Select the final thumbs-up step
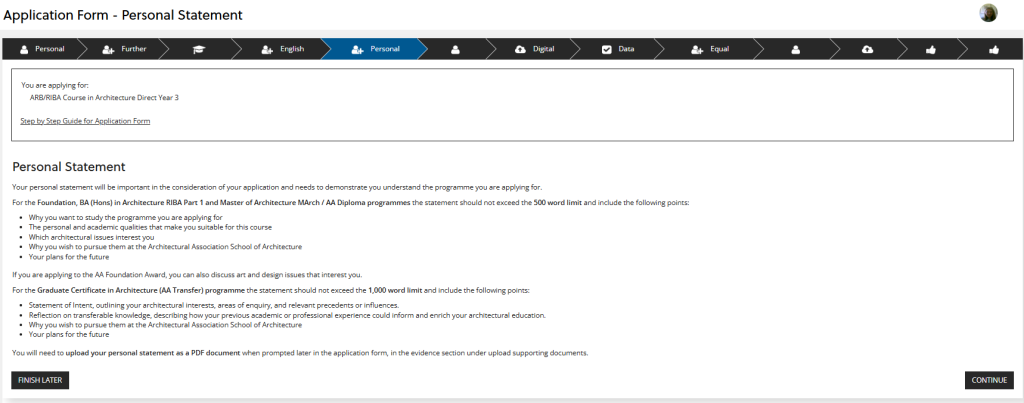This screenshot has height=403, width=1024. [x=994, y=49]
